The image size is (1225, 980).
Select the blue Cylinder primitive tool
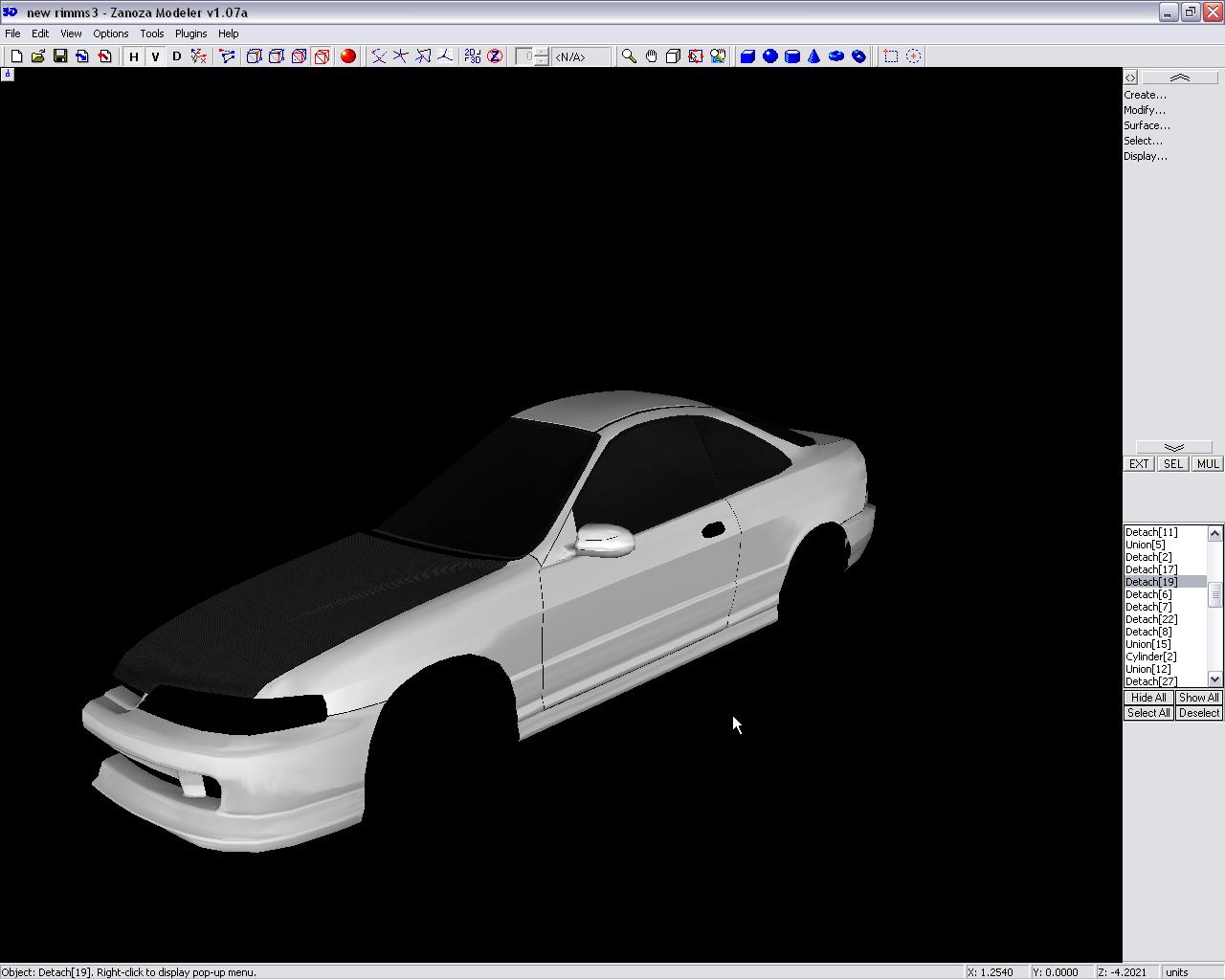[791, 56]
